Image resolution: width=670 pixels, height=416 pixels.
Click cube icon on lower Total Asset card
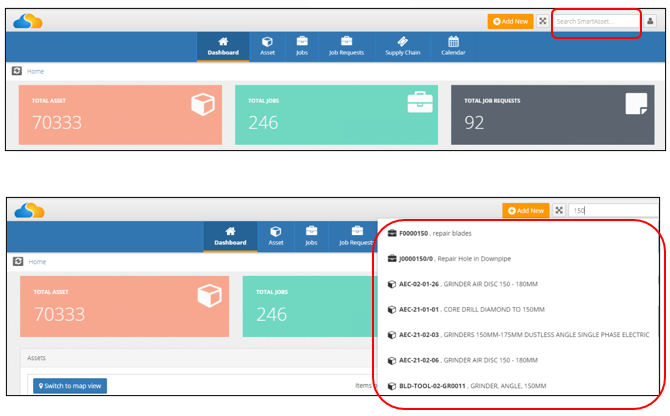209,296
